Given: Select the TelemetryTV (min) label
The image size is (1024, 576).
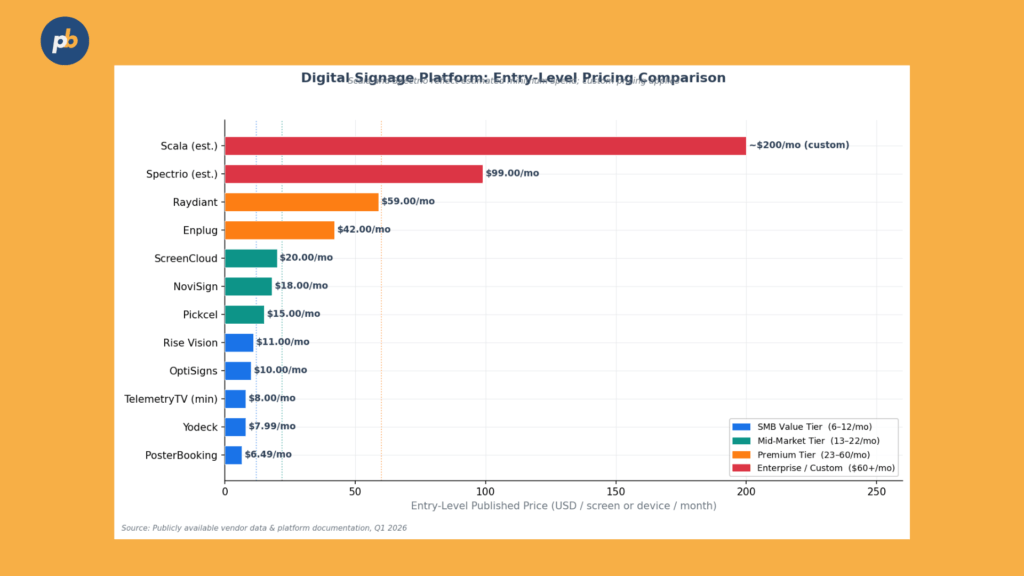Looking at the screenshot, I should click(x=171, y=399).
